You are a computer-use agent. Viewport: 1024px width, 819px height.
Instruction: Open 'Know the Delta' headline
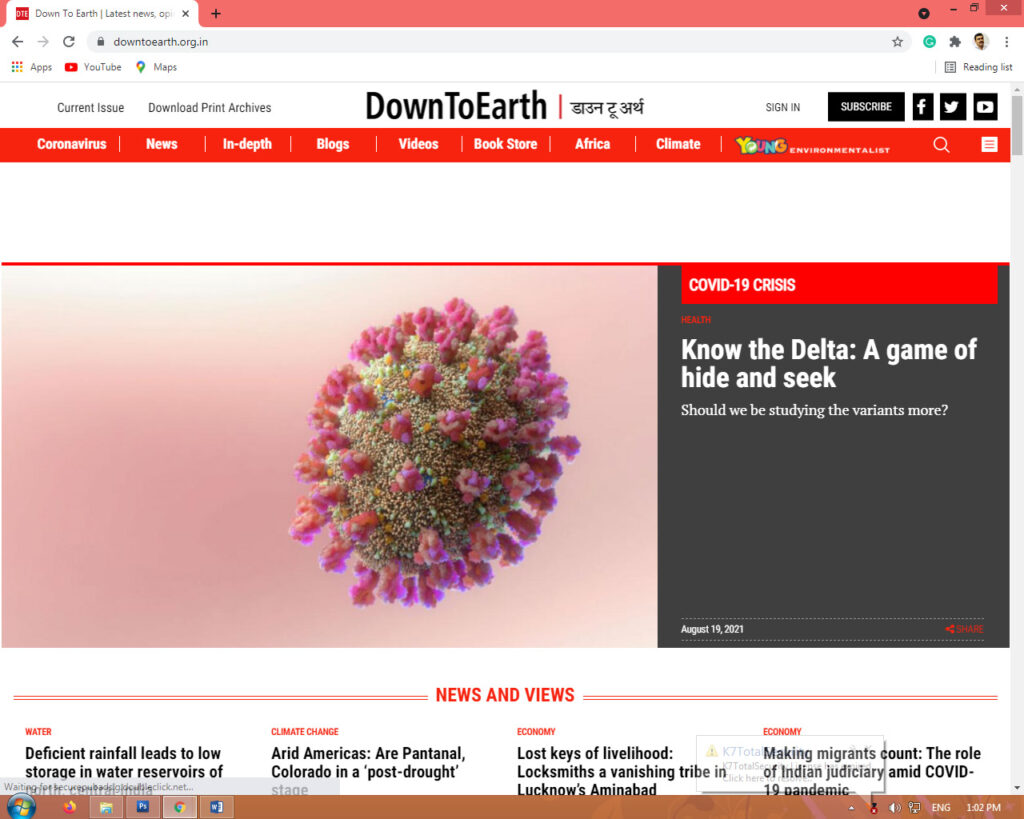(x=829, y=364)
